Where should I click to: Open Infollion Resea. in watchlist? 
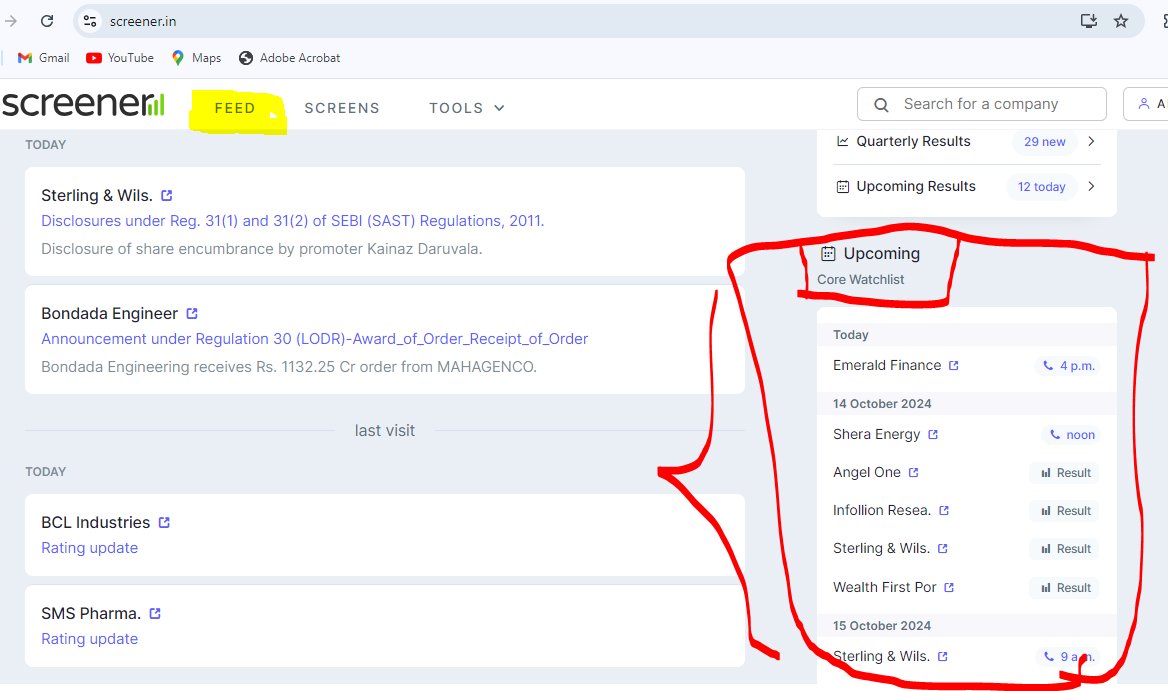pos(882,510)
